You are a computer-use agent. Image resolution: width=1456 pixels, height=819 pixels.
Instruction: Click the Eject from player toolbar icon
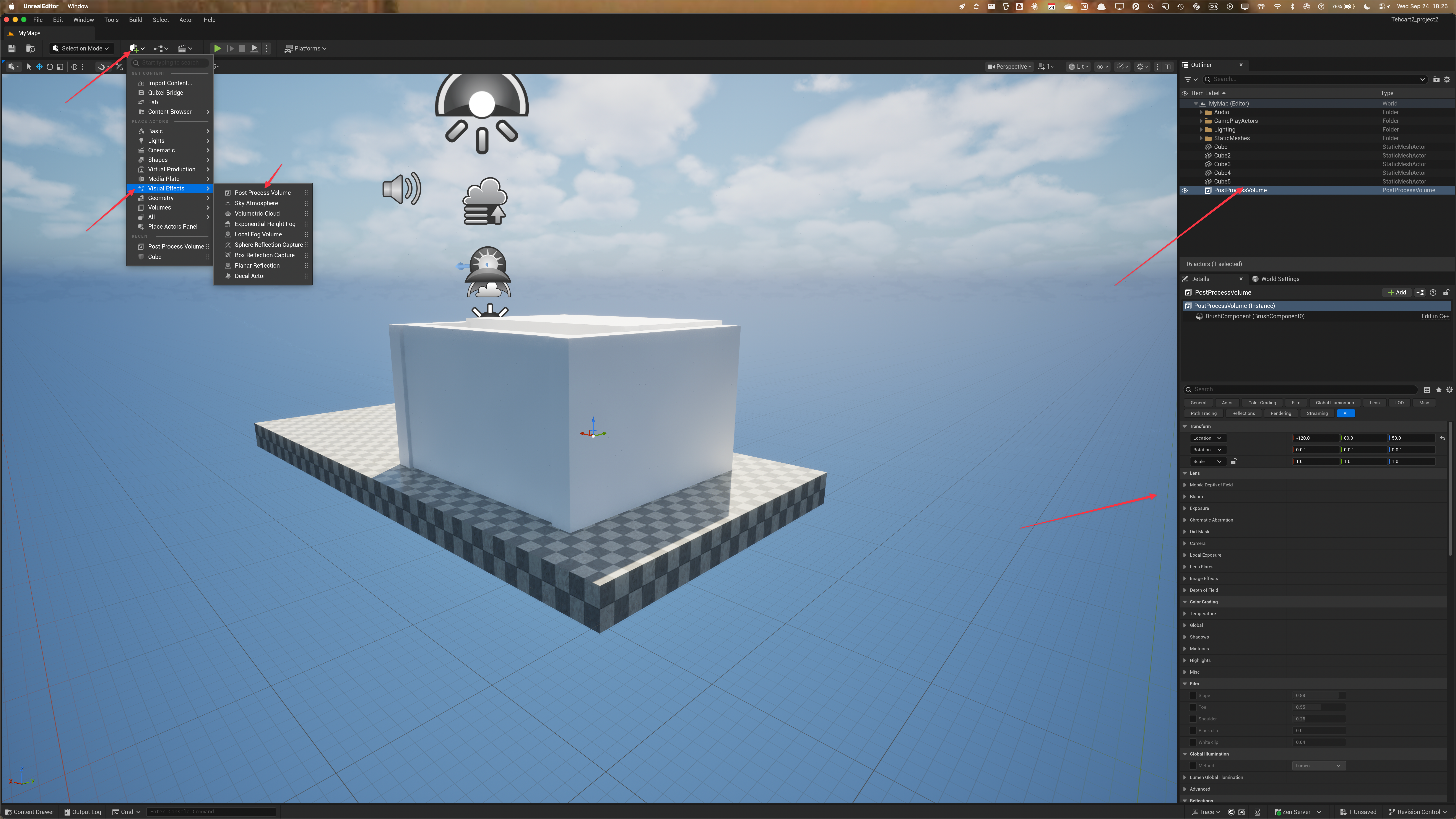(254, 49)
